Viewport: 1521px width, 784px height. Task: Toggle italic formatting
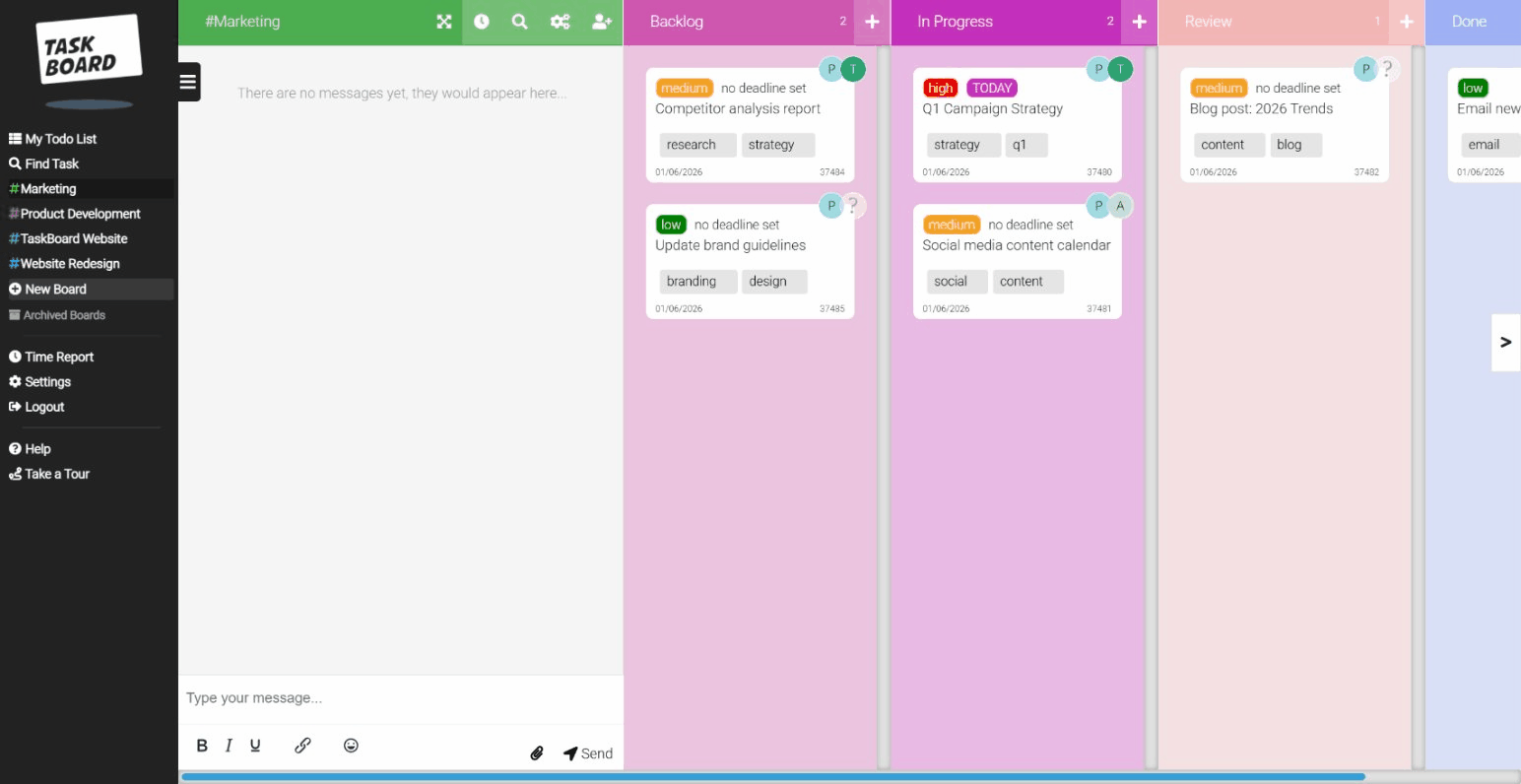pyautogui.click(x=228, y=745)
